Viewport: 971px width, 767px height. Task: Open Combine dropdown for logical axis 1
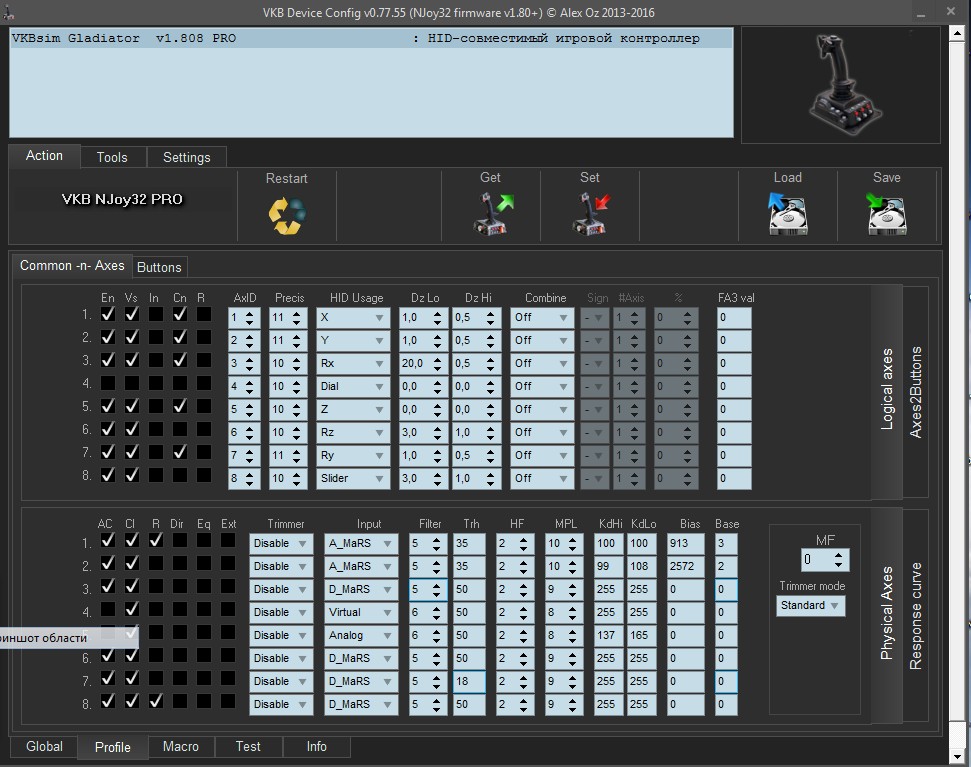point(542,318)
